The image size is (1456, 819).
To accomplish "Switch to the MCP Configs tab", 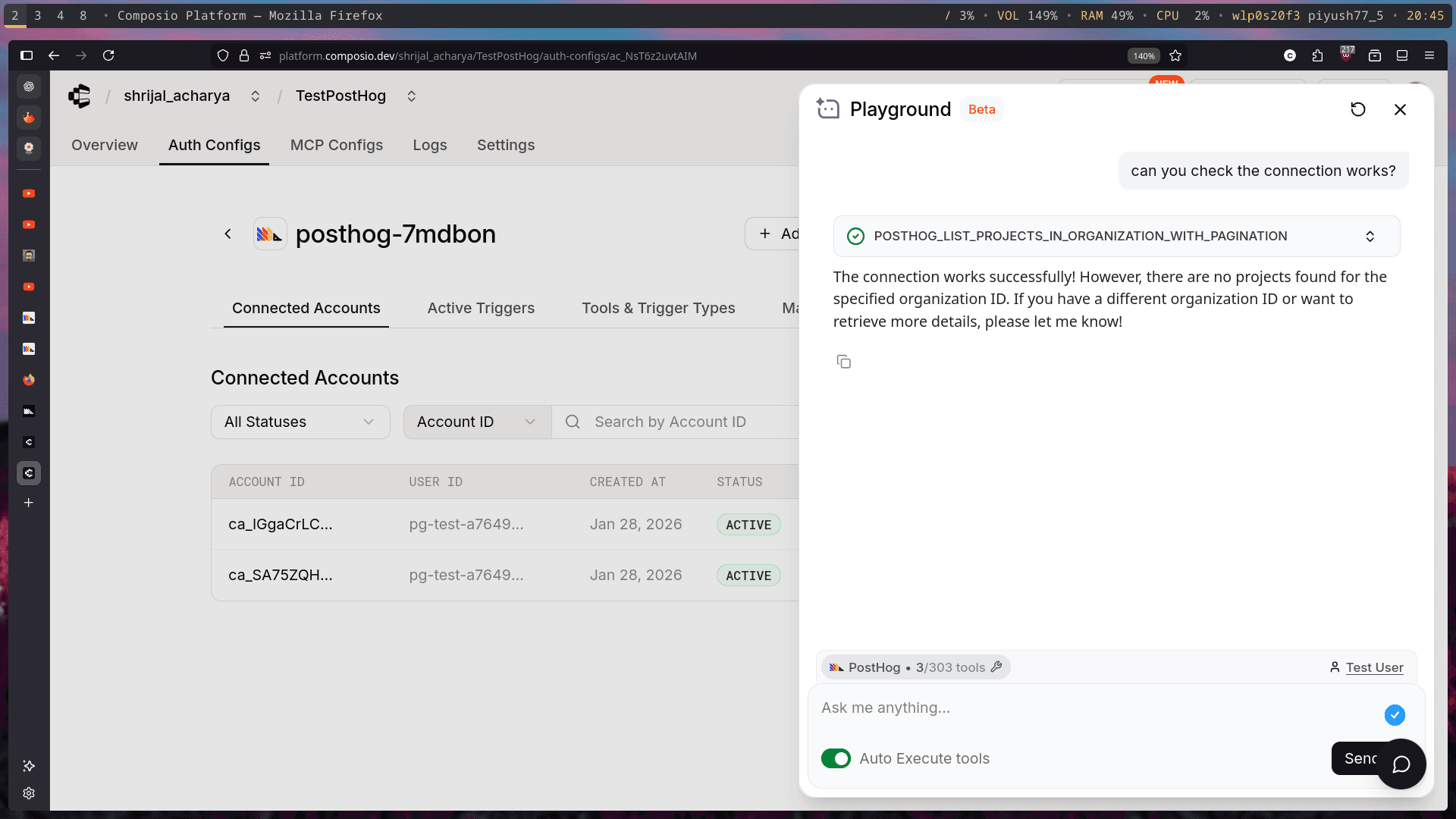I will coord(336,145).
